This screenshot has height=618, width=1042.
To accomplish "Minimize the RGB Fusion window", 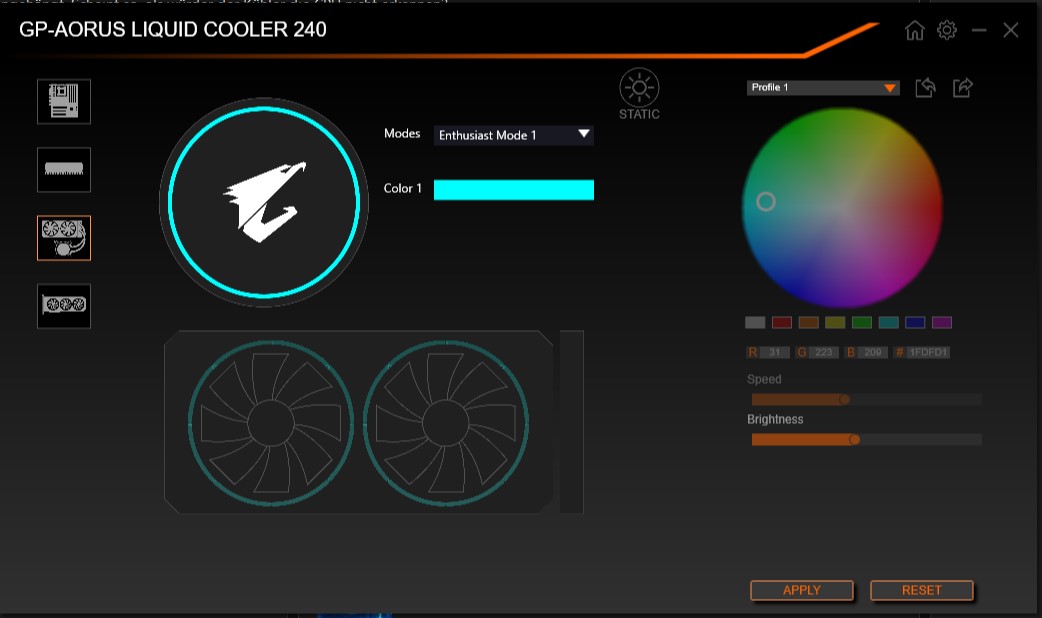I will point(979,30).
